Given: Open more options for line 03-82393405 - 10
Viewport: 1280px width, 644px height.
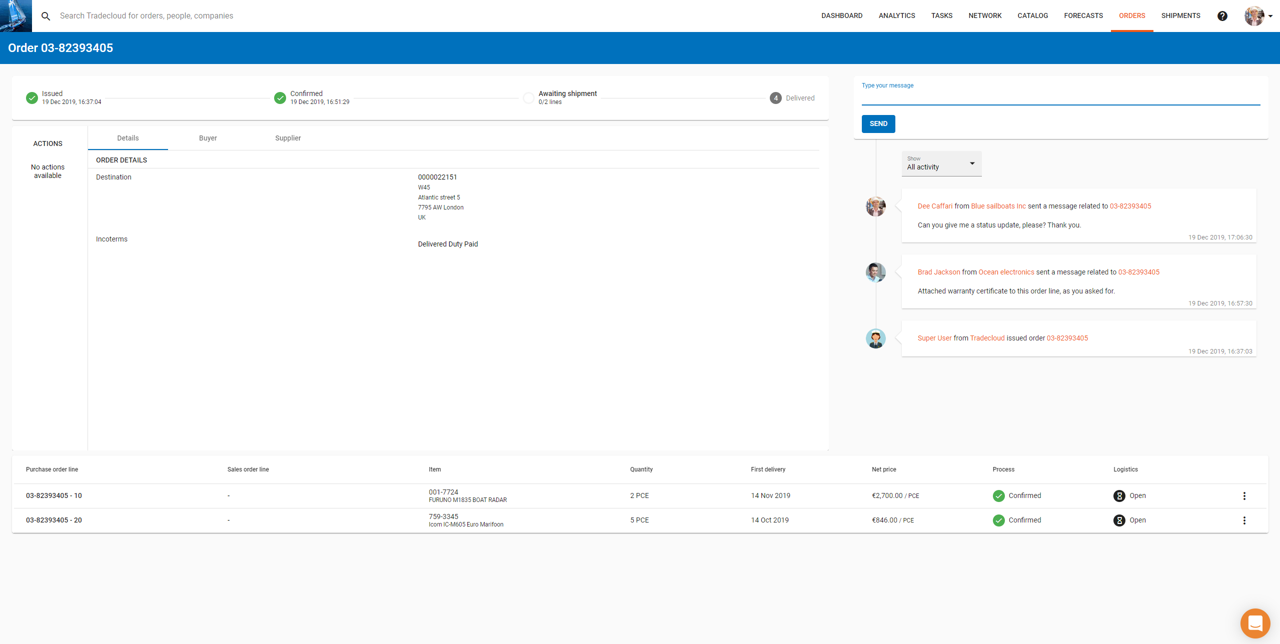Looking at the screenshot, I should [x=1244, y=496].
